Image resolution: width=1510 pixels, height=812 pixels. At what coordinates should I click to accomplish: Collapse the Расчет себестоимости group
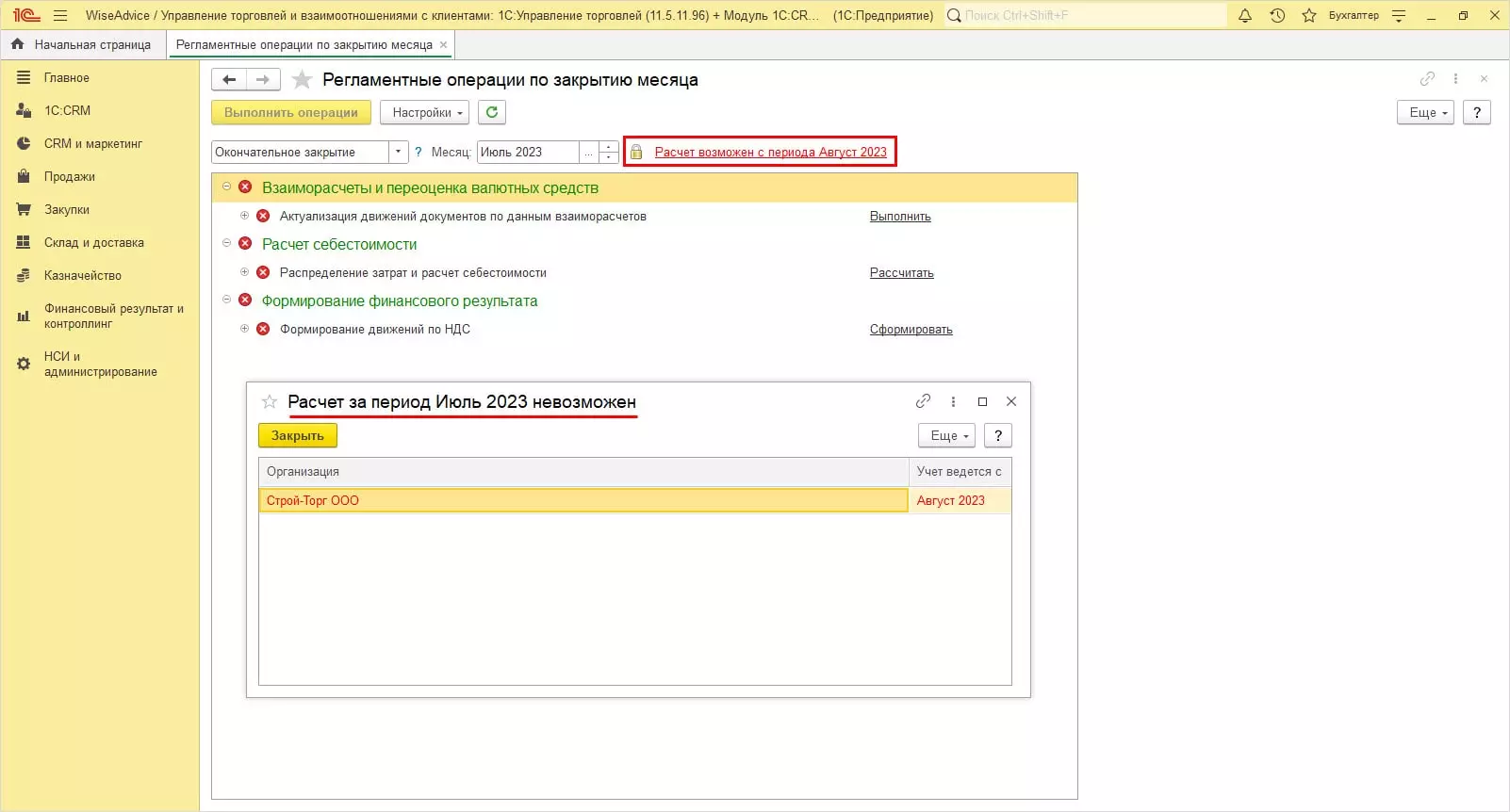coord(226,243)
